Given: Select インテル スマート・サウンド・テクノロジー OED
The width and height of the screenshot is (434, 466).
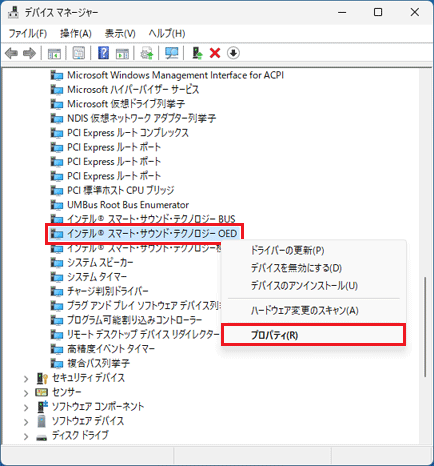Looking at the screenshot, I should tap(152, 234).
